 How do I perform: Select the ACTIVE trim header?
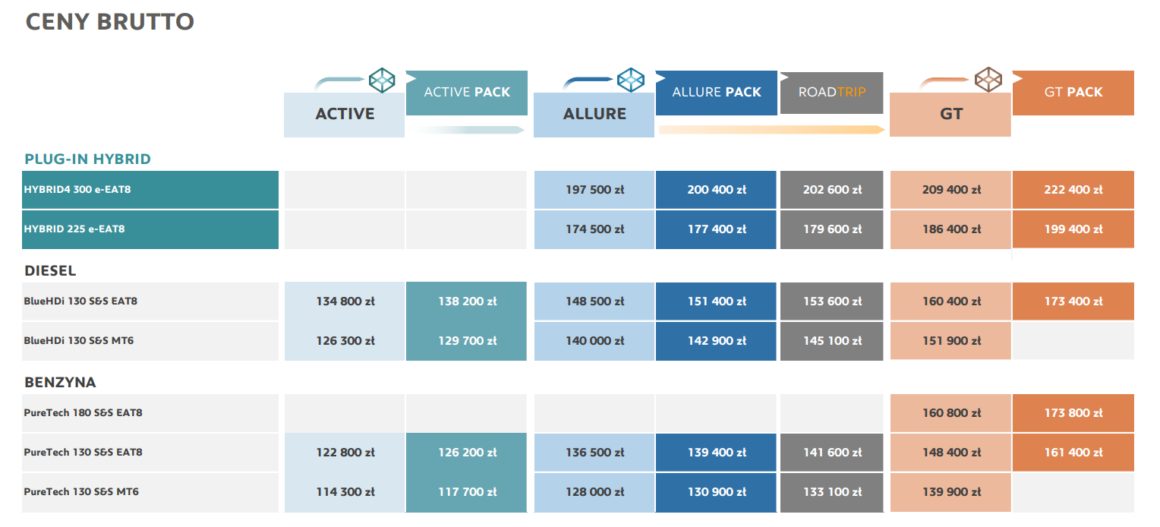coord(344,114)
